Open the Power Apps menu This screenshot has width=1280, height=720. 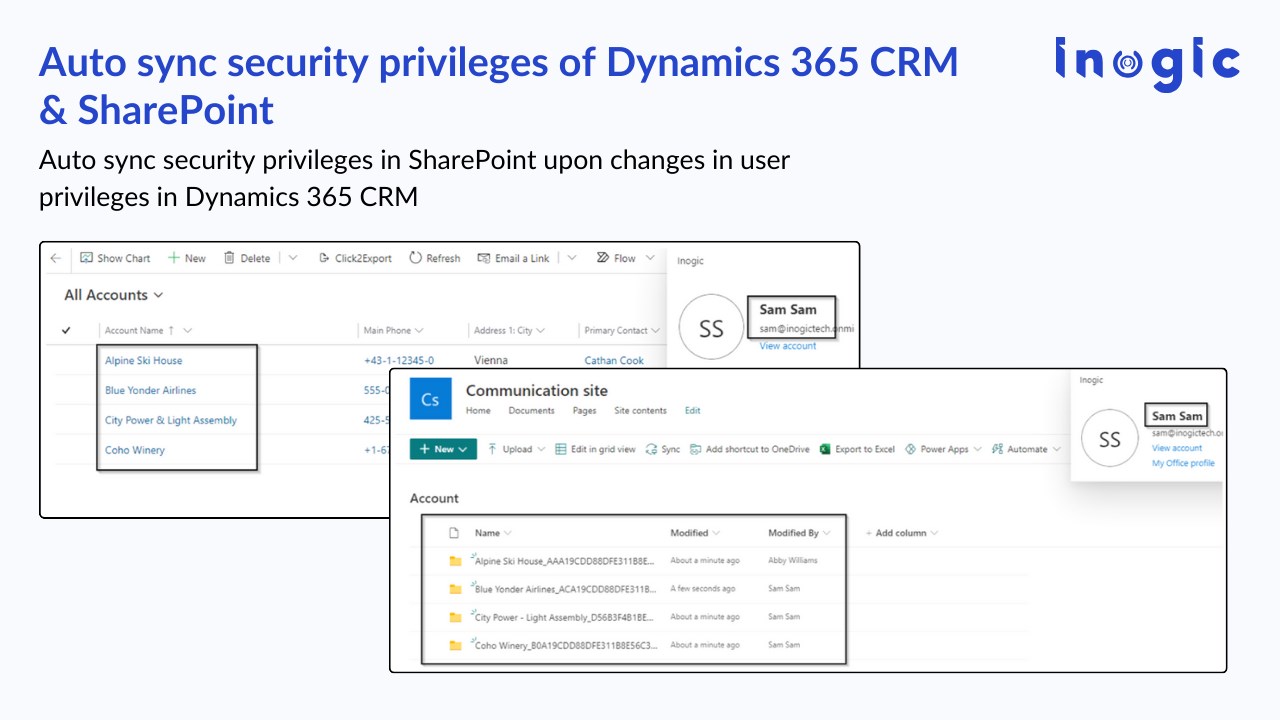[x=943, y=449]
